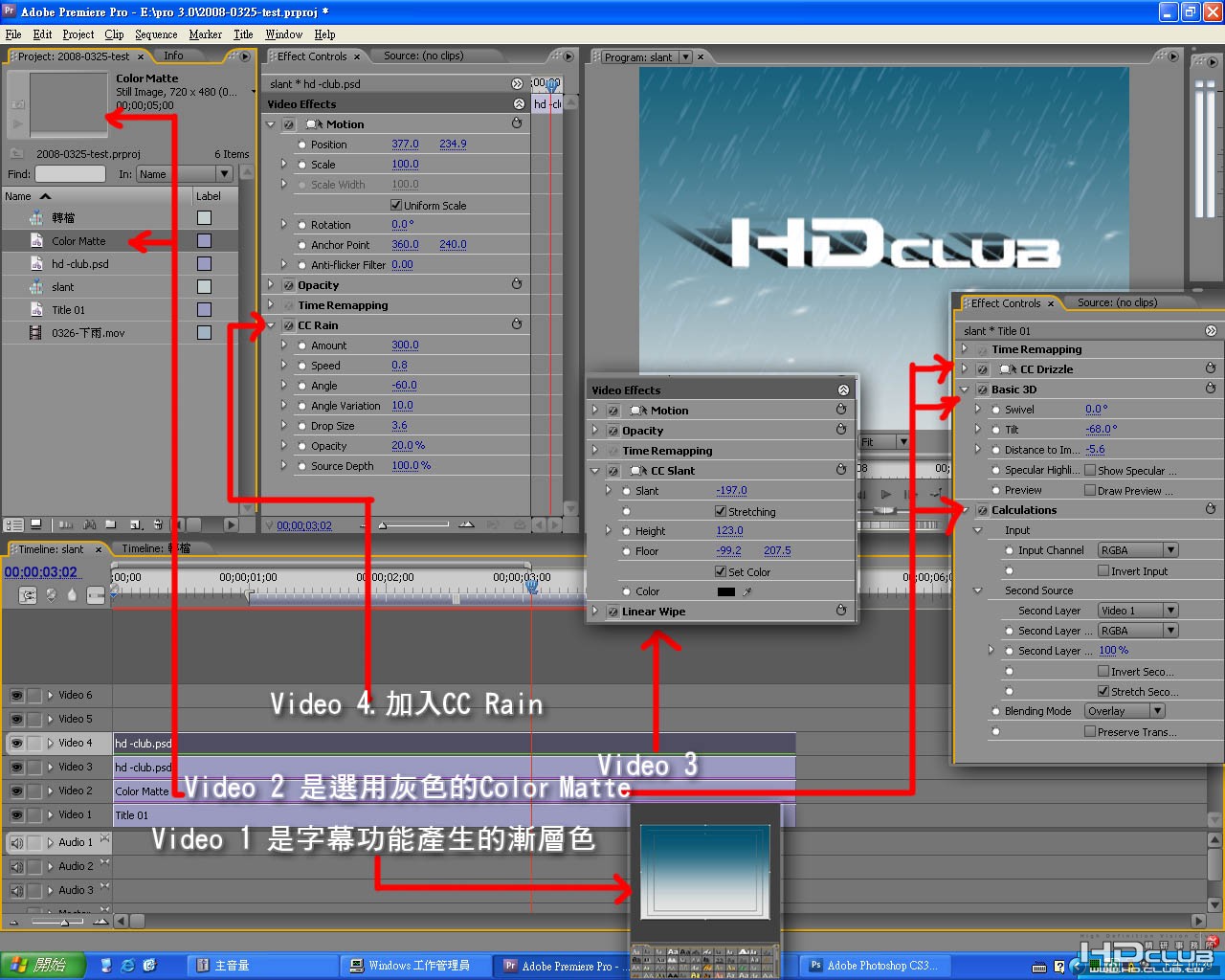Open the Sequence menu
Screen dimensions: 1225x980
click(156, 34)
